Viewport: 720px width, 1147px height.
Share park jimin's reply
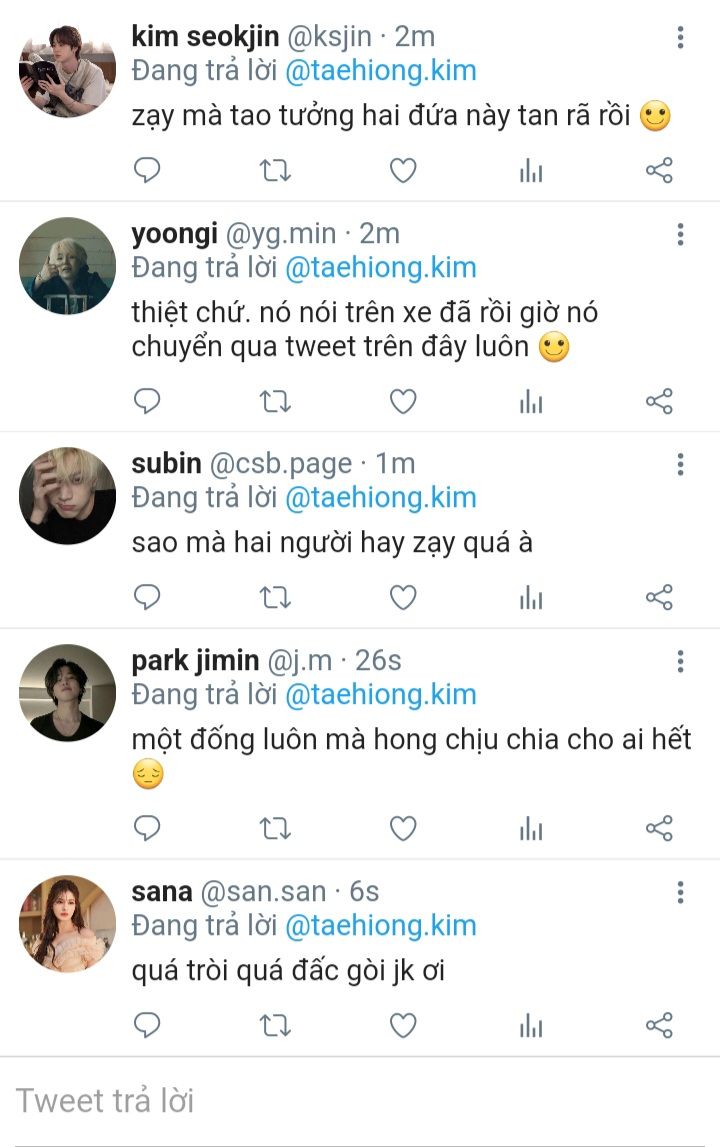click(659, 828)
